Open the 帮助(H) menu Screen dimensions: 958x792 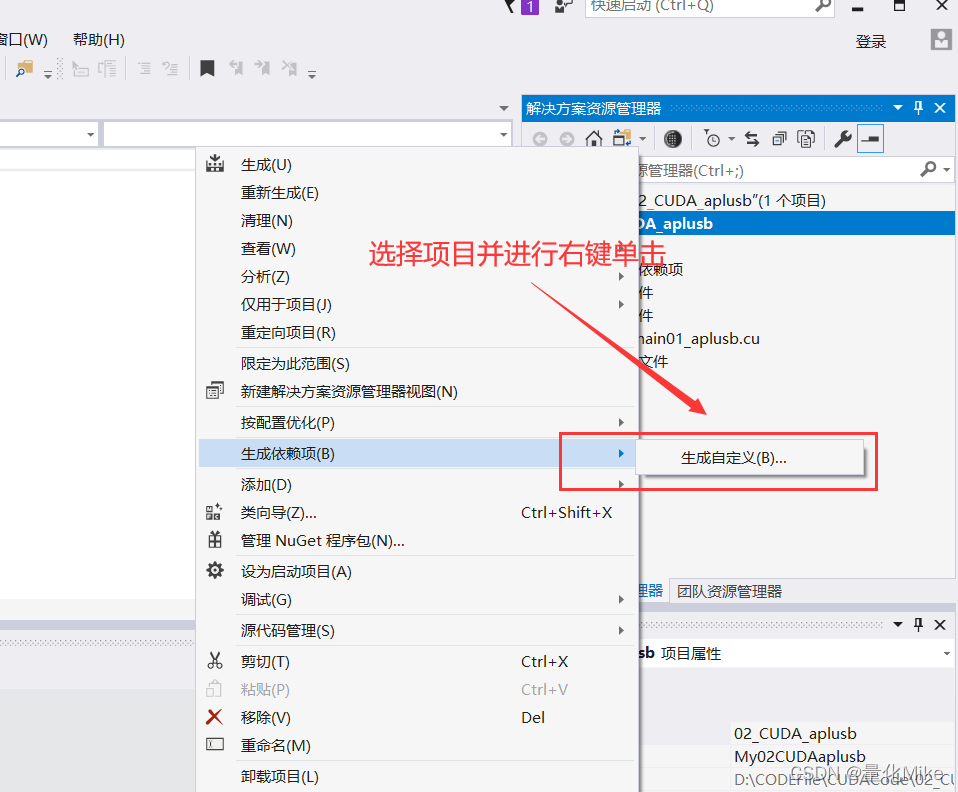click(x=97, y=39)
